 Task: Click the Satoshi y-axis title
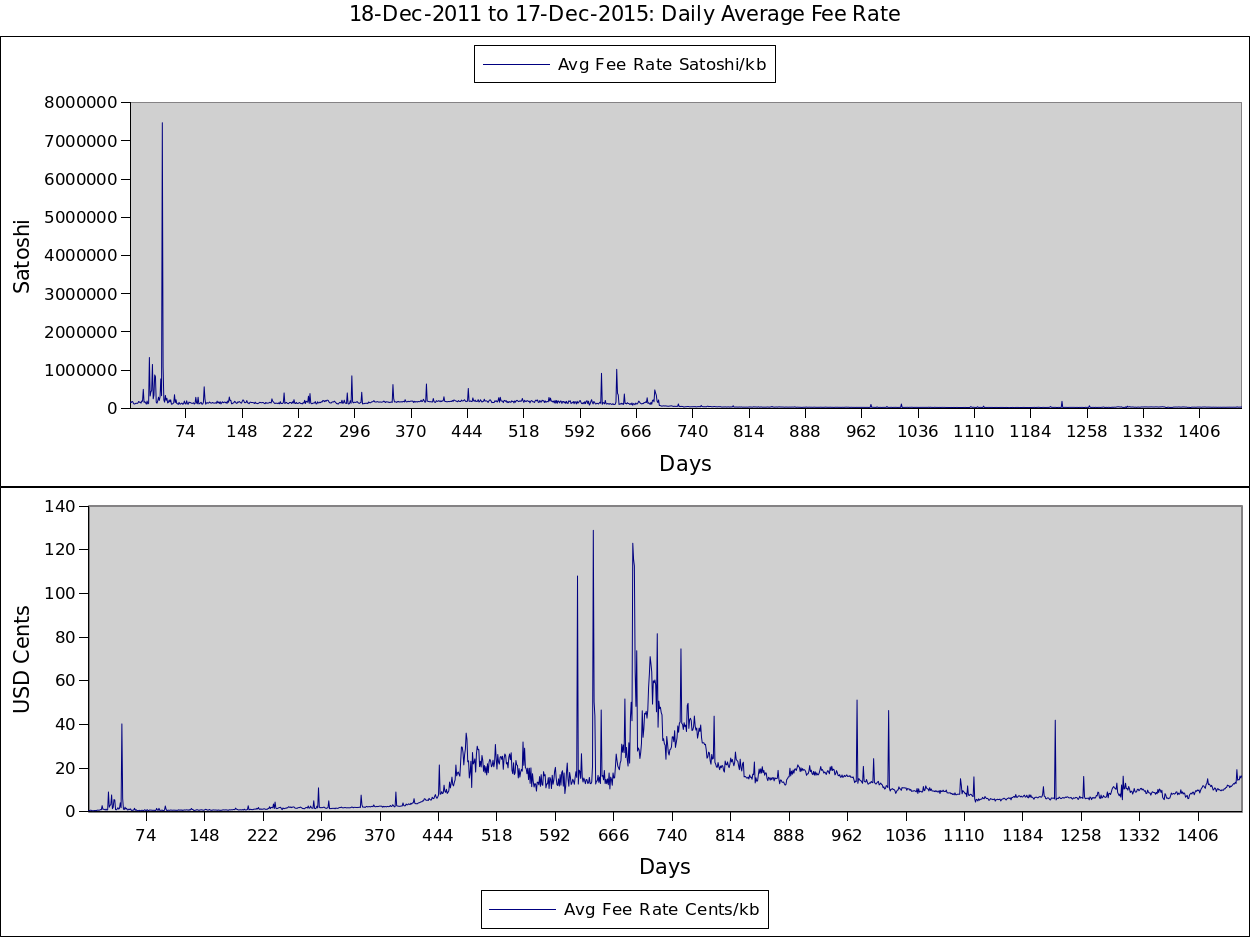pyautogui.click(x=22, y=256)
